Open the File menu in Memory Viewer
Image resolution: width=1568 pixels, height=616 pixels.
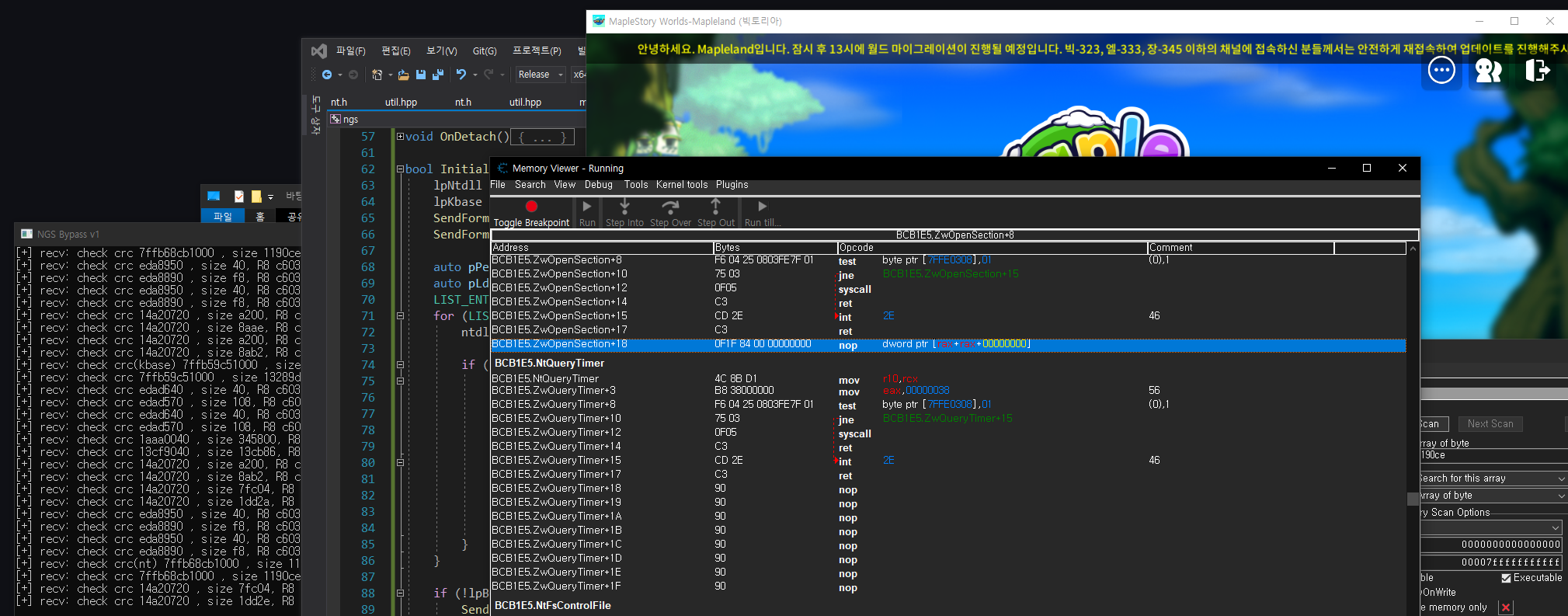pos(498,185)
